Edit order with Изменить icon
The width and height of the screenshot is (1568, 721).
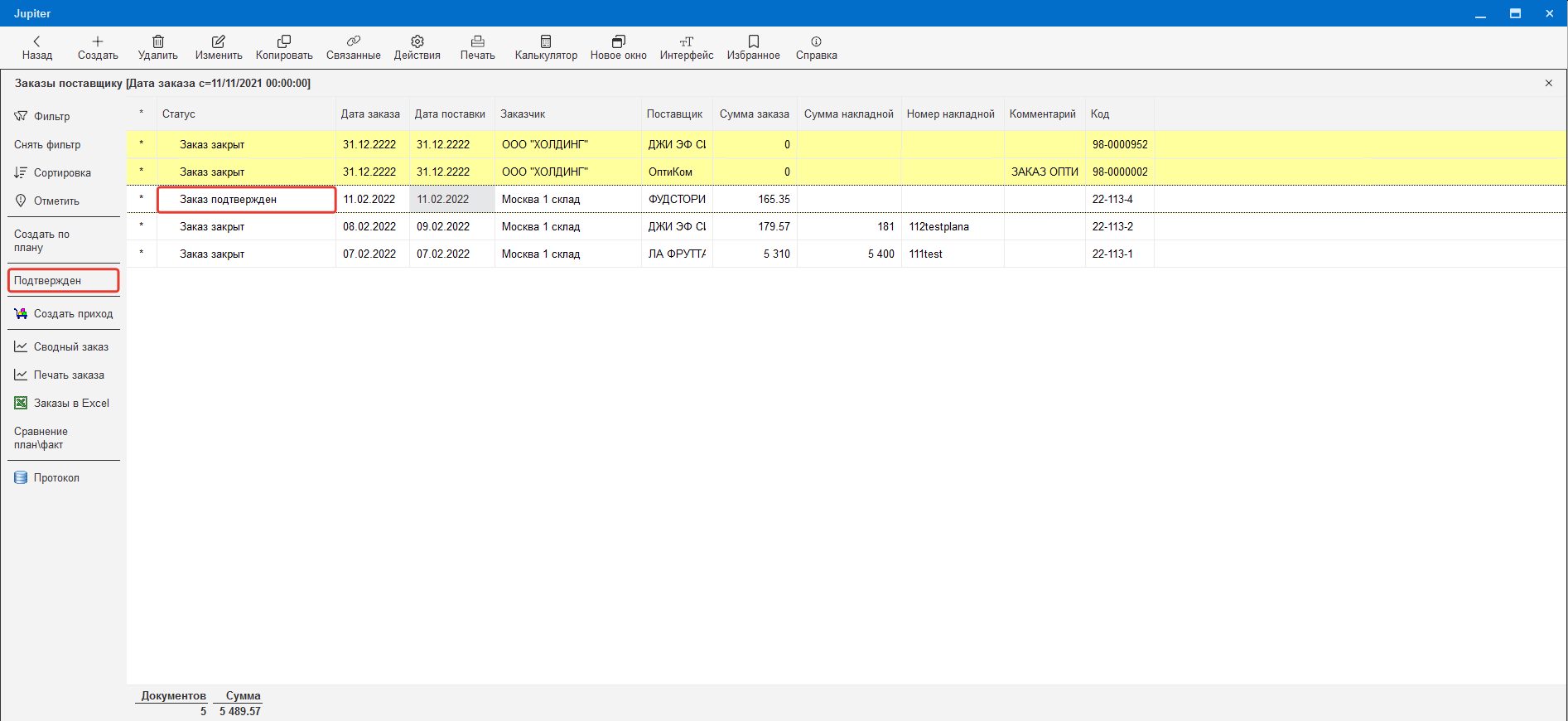coord(219,48)
